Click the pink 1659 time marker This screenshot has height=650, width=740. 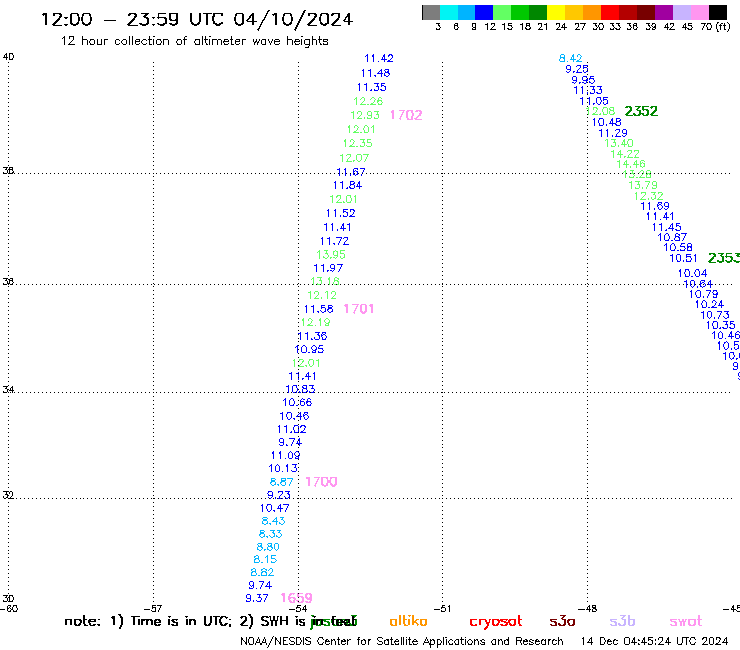[296, 598]
